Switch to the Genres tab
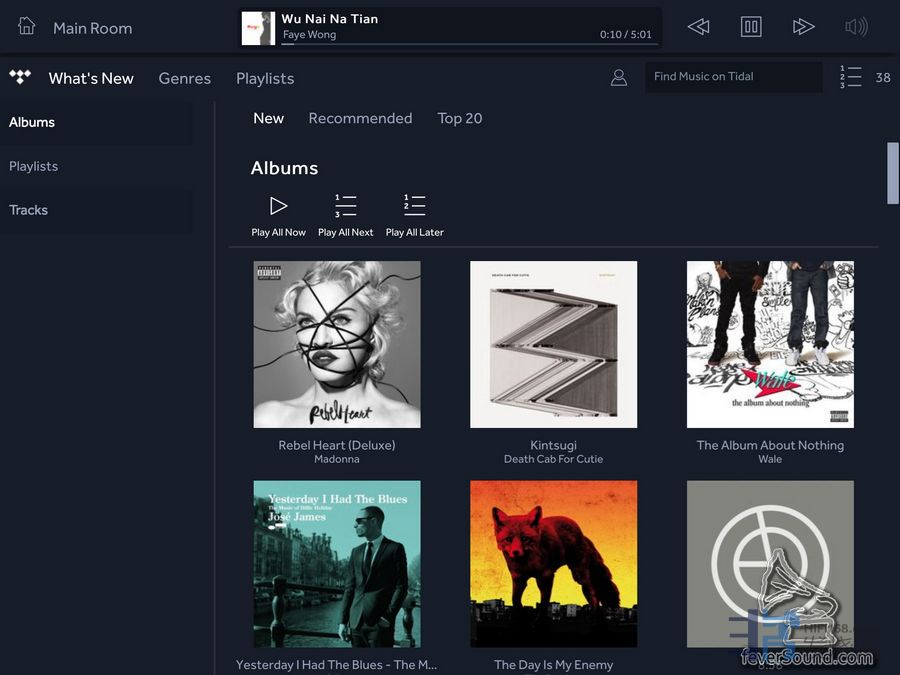Screen dimensions: 900x675 pyautogui.click(x=185, y=78)
